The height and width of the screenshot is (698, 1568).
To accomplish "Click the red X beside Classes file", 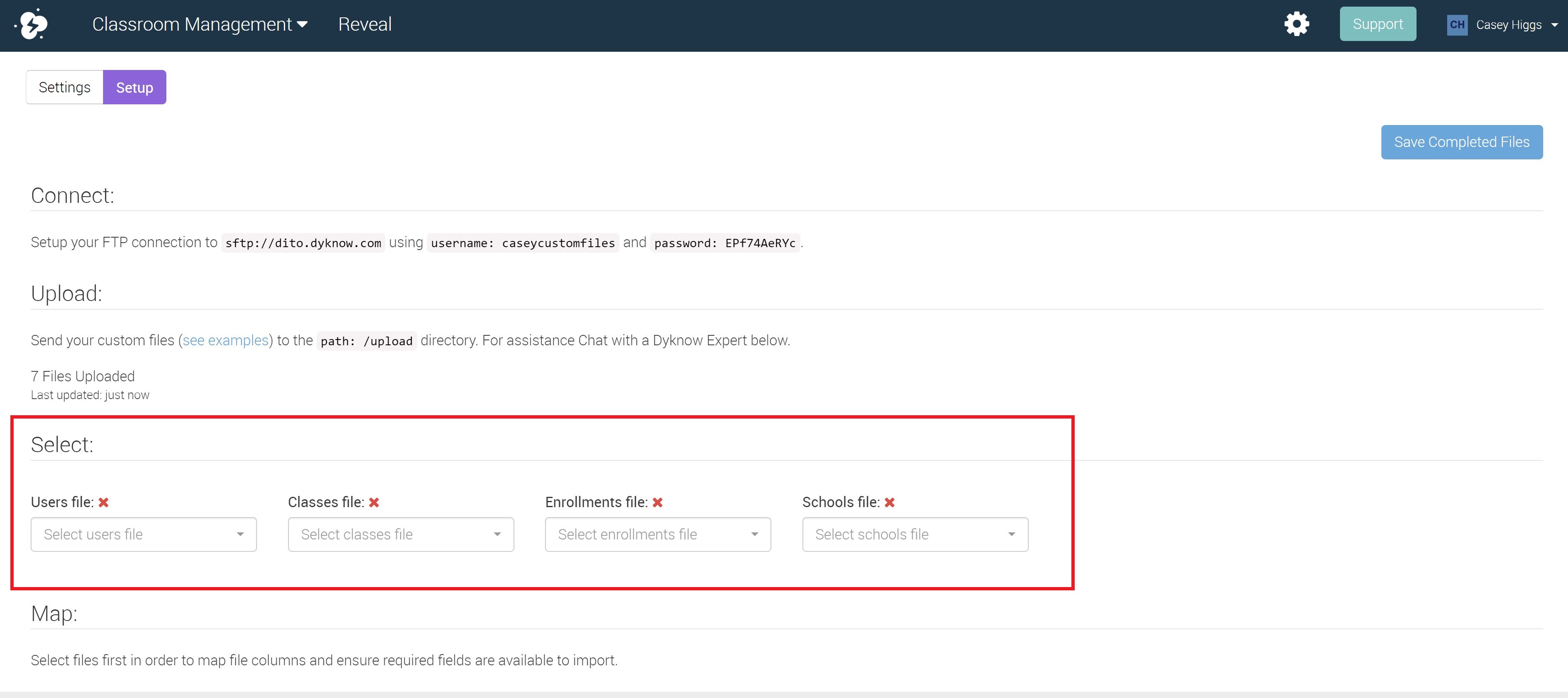I will 374,503.
